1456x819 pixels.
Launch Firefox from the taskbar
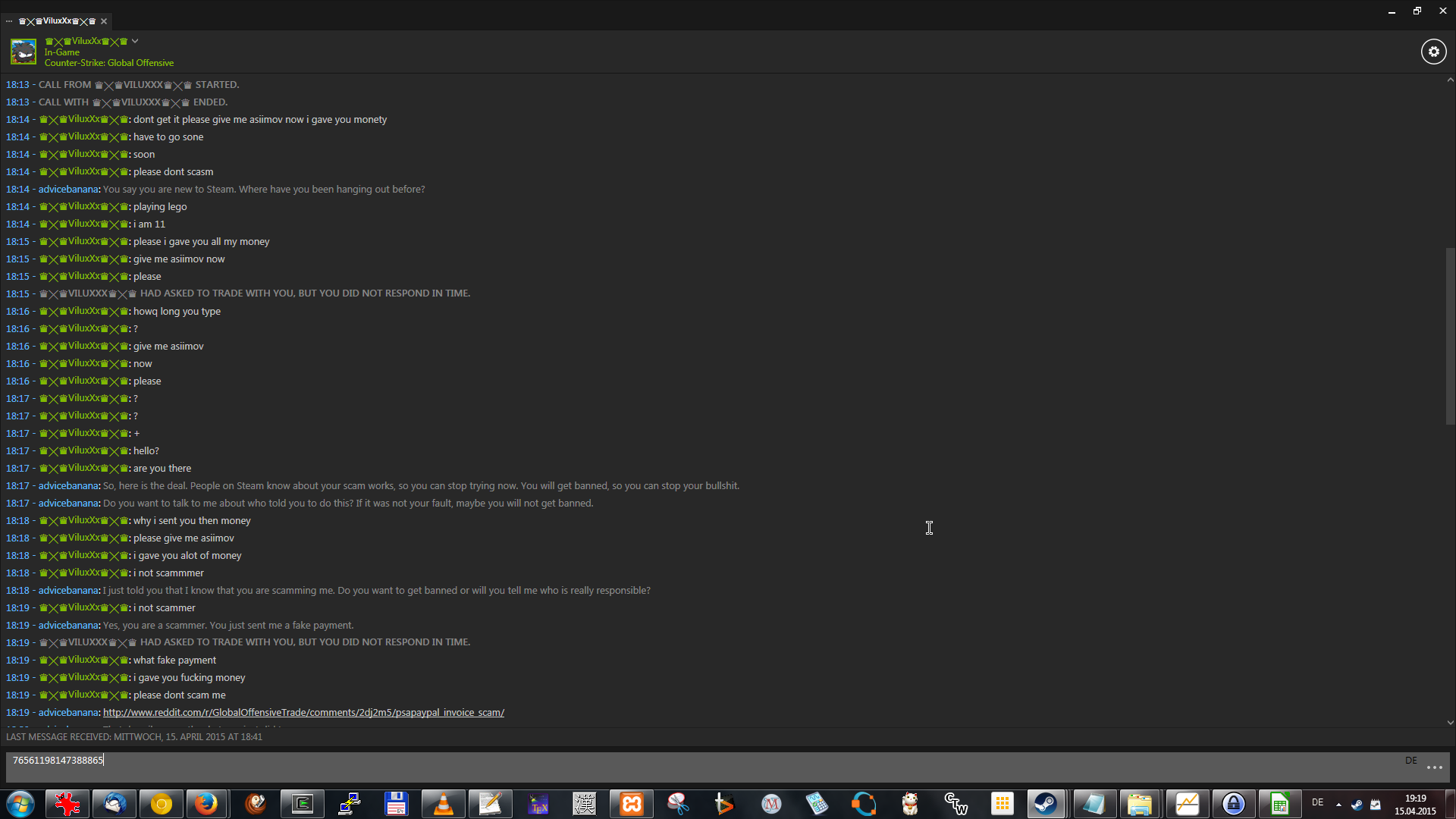click(206, 804)
